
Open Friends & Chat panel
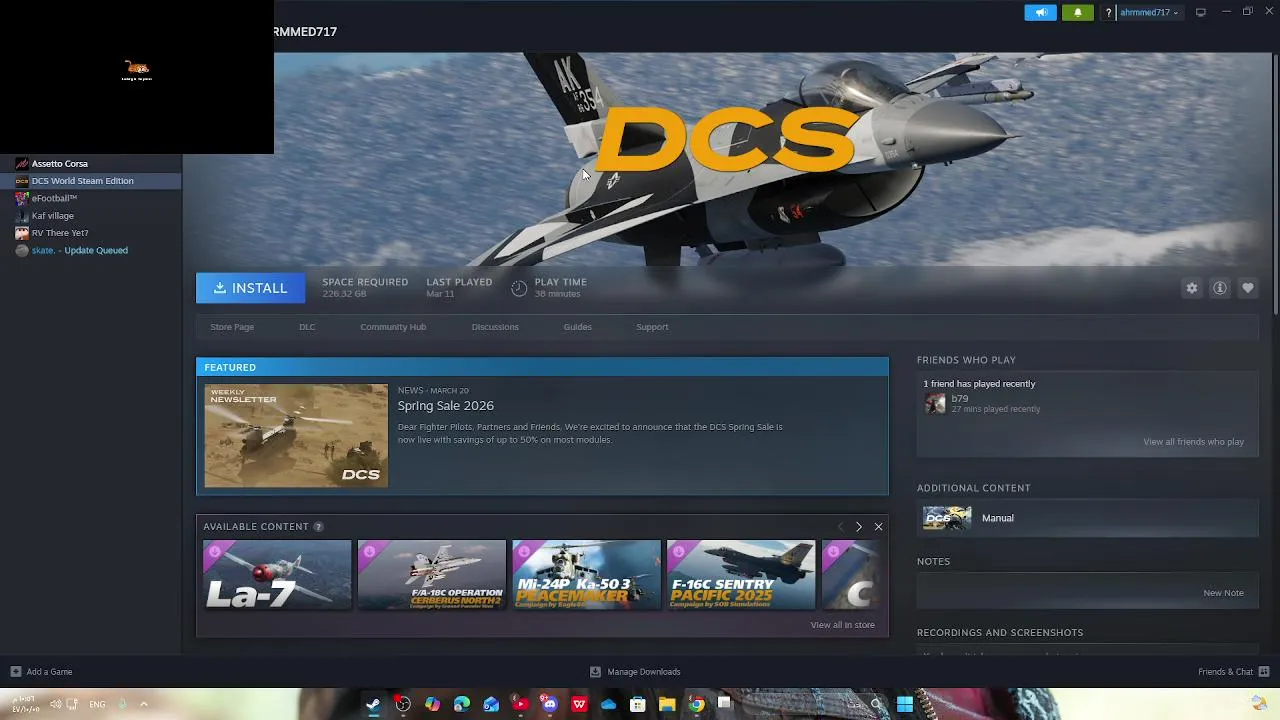1233,672
